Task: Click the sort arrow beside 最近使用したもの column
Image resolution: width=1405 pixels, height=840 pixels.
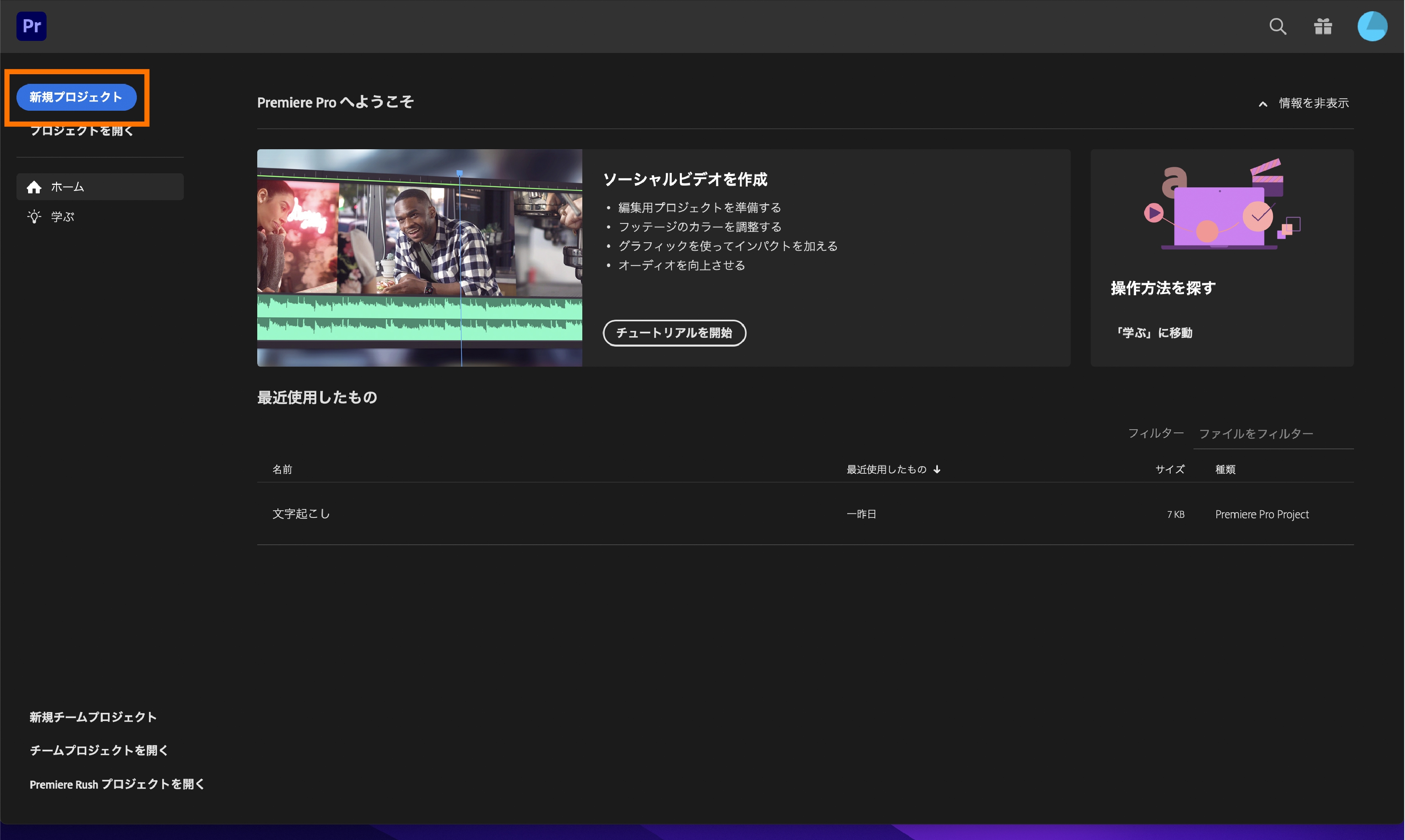Action: click(937, 469)
